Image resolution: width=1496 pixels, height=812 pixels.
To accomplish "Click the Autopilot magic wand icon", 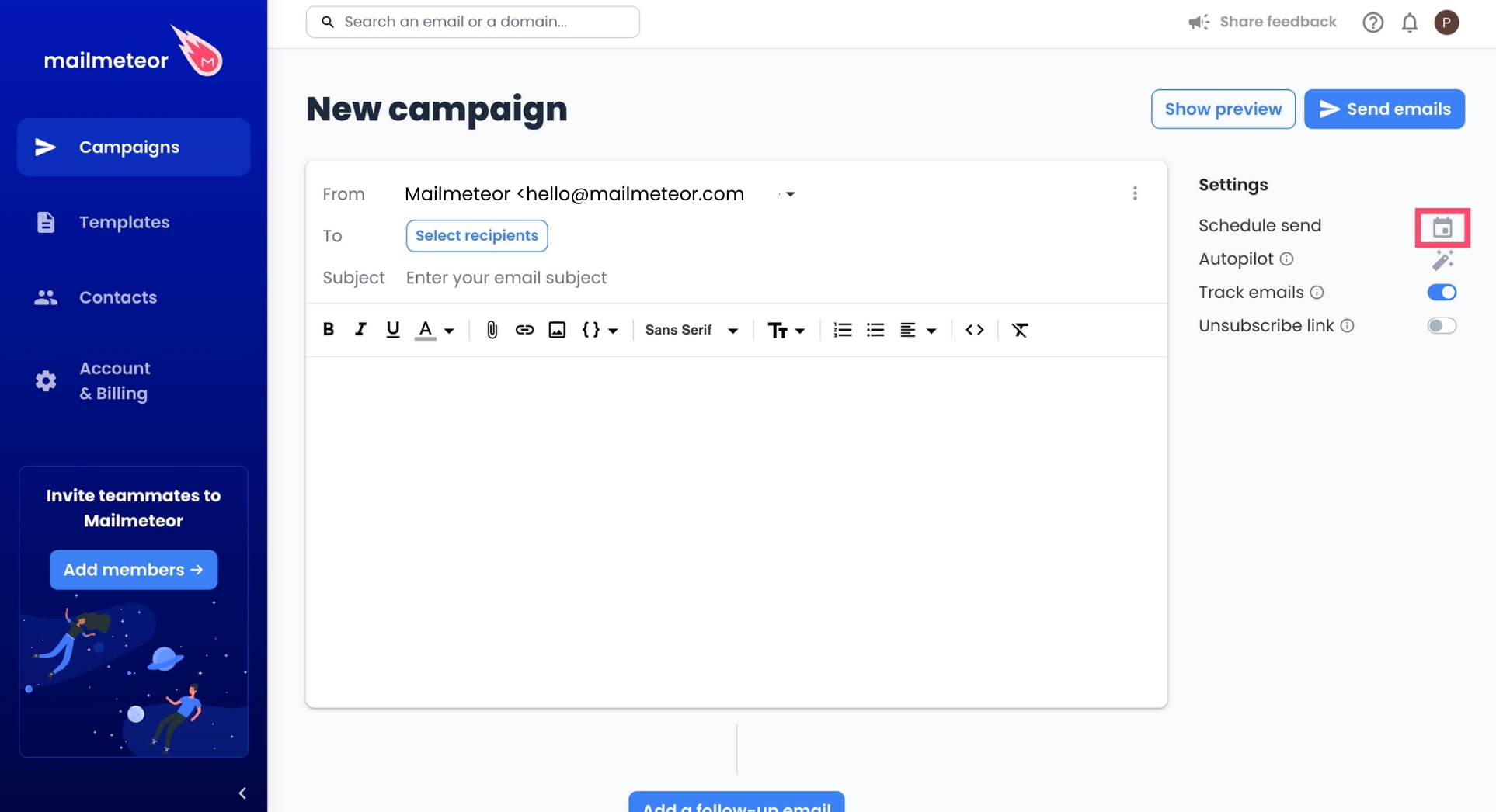I will click(1442, 260).
